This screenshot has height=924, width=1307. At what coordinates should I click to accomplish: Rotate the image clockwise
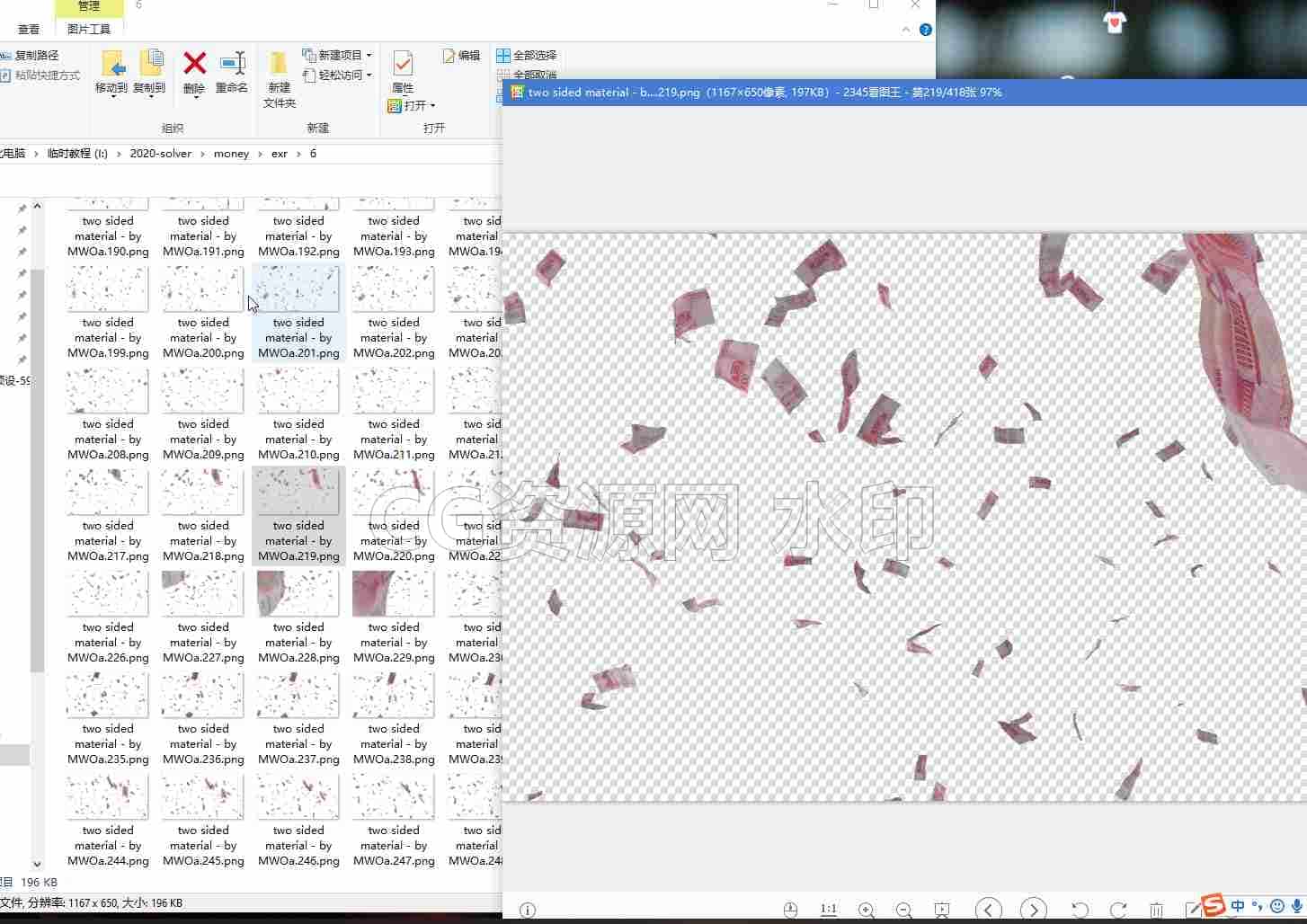[1118, 910]
